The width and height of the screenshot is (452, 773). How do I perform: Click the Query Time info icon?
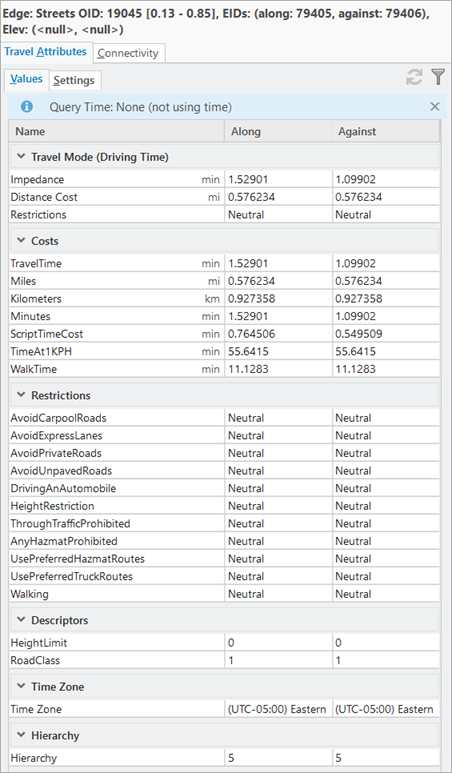27,106
